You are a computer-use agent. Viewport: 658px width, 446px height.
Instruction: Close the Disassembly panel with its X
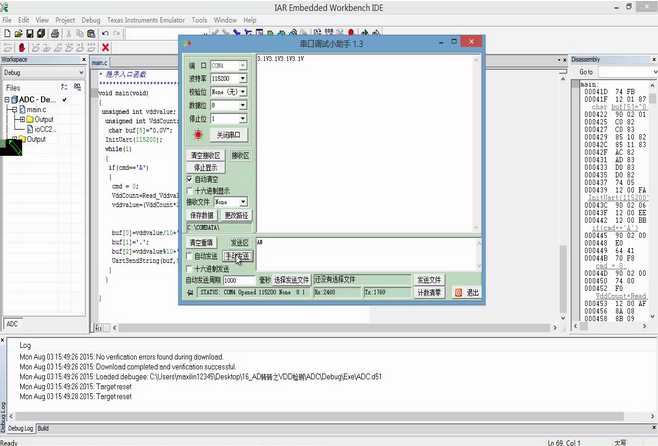coord(654,60)
